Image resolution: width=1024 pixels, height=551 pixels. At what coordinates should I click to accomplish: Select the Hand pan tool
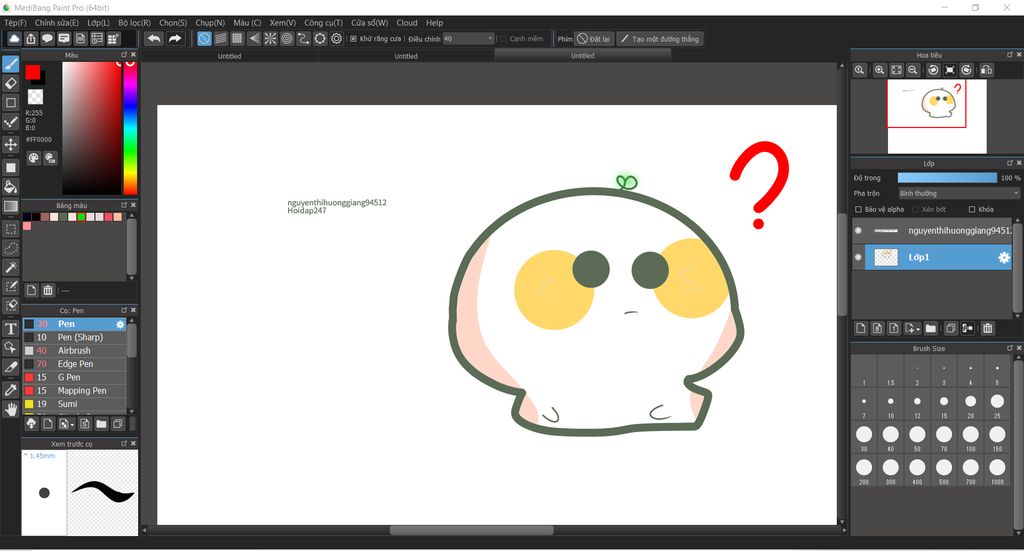(10, 409)
